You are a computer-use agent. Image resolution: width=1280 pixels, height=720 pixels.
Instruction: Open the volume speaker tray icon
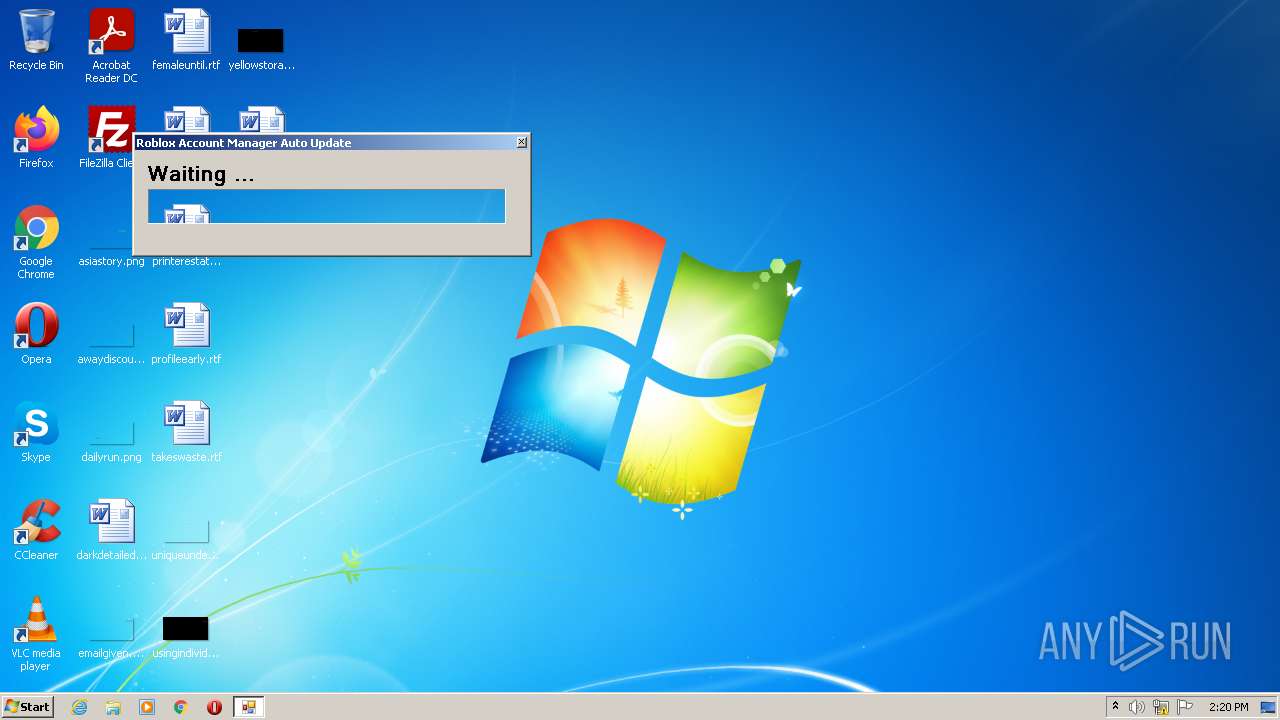pos(1137,707)
